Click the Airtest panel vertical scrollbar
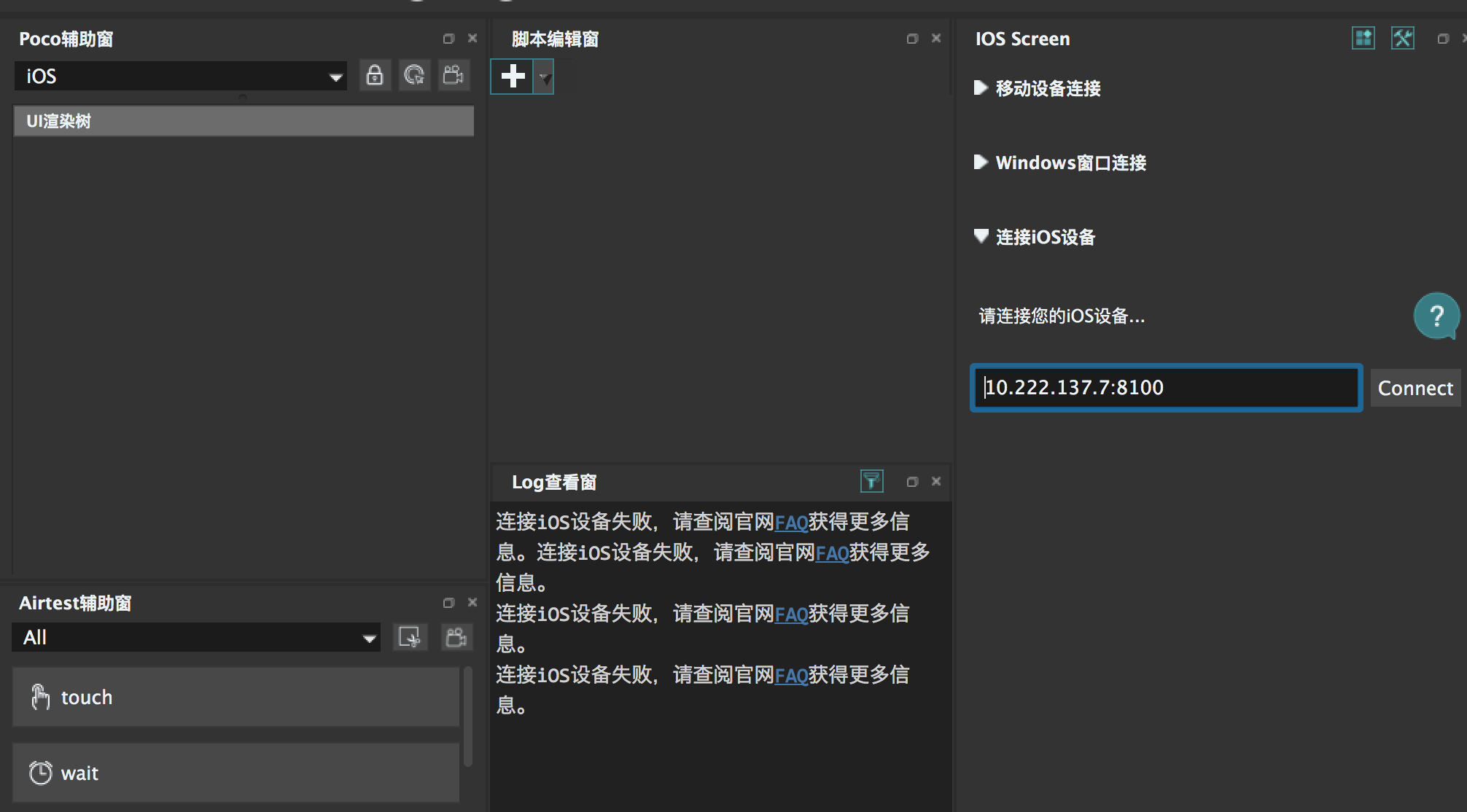 (x=468, y=716)
